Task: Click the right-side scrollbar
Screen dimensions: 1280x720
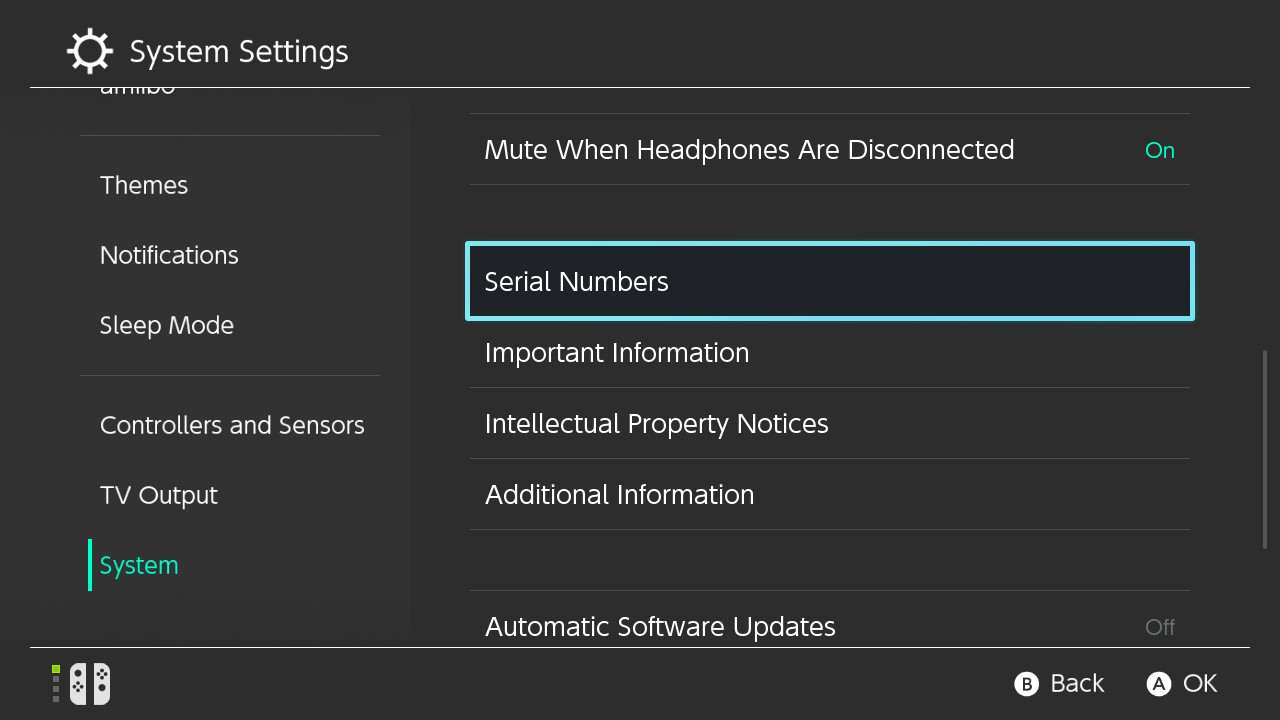Action: point(1265,449)
